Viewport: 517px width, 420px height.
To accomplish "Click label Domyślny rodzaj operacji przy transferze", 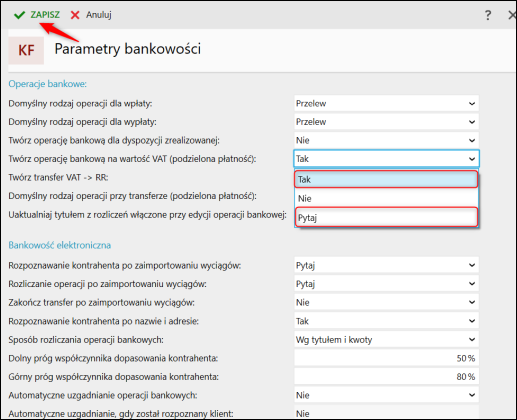I will [x=132, y=196].
